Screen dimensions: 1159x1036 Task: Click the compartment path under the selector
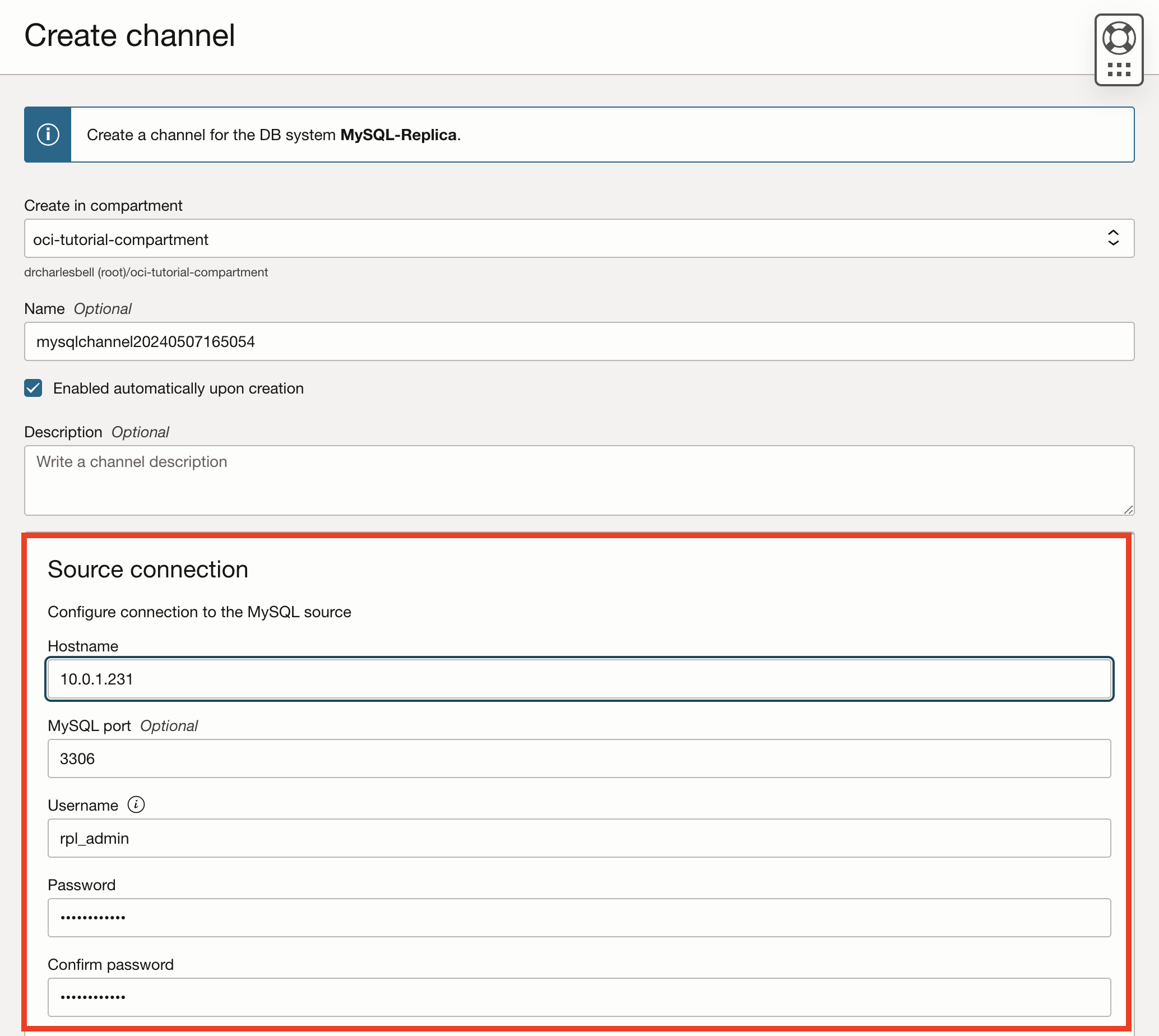pyautogui.click(x=146, y=272)
